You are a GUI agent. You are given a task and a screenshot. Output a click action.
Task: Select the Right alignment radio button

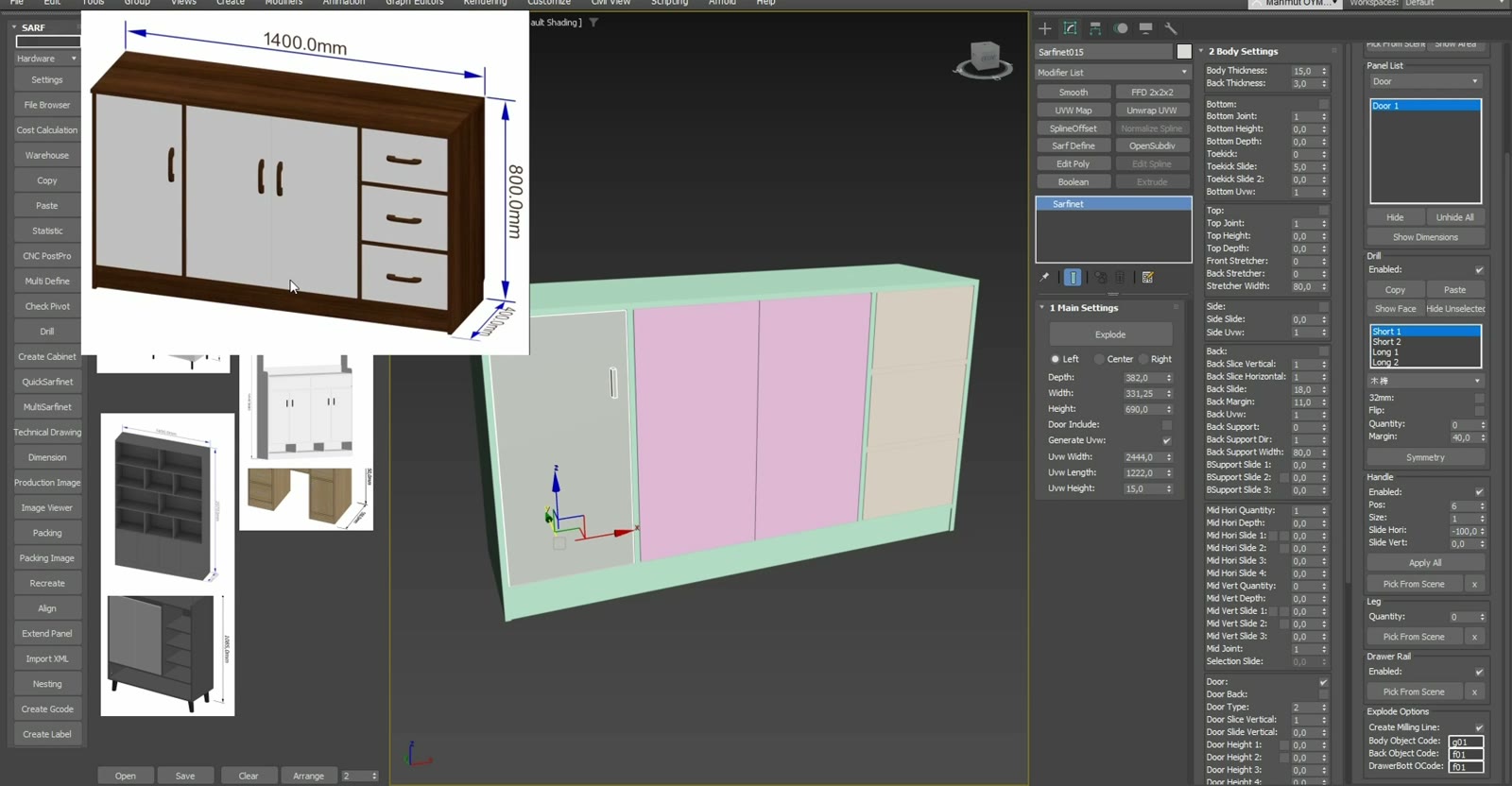[1143, 359]
